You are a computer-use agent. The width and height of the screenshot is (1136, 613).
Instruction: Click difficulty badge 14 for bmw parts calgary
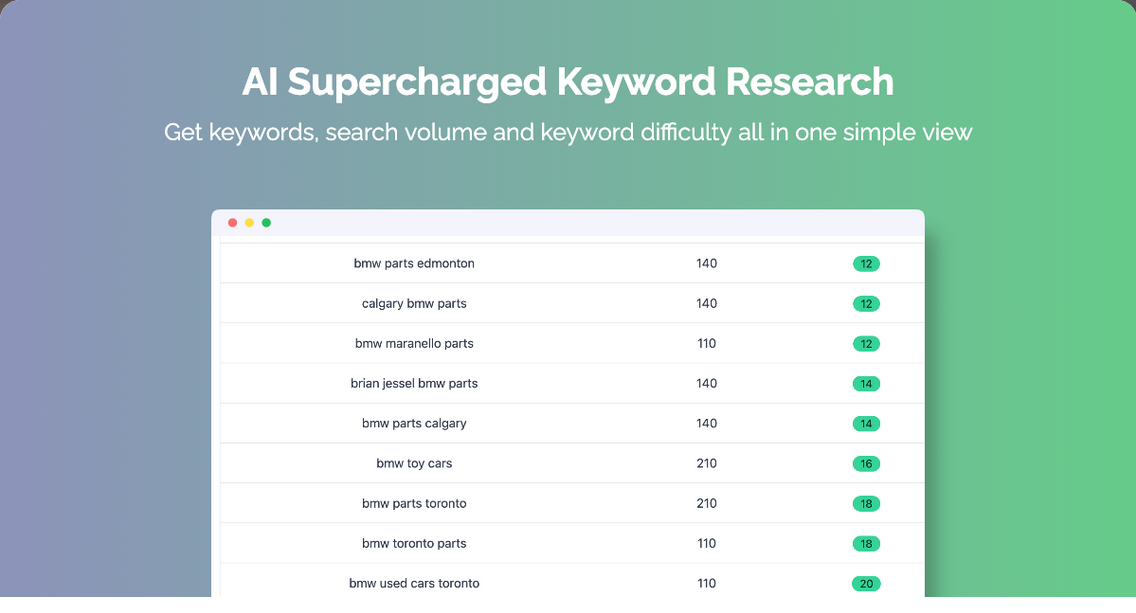pyautogui.click(x=866, y=424)
